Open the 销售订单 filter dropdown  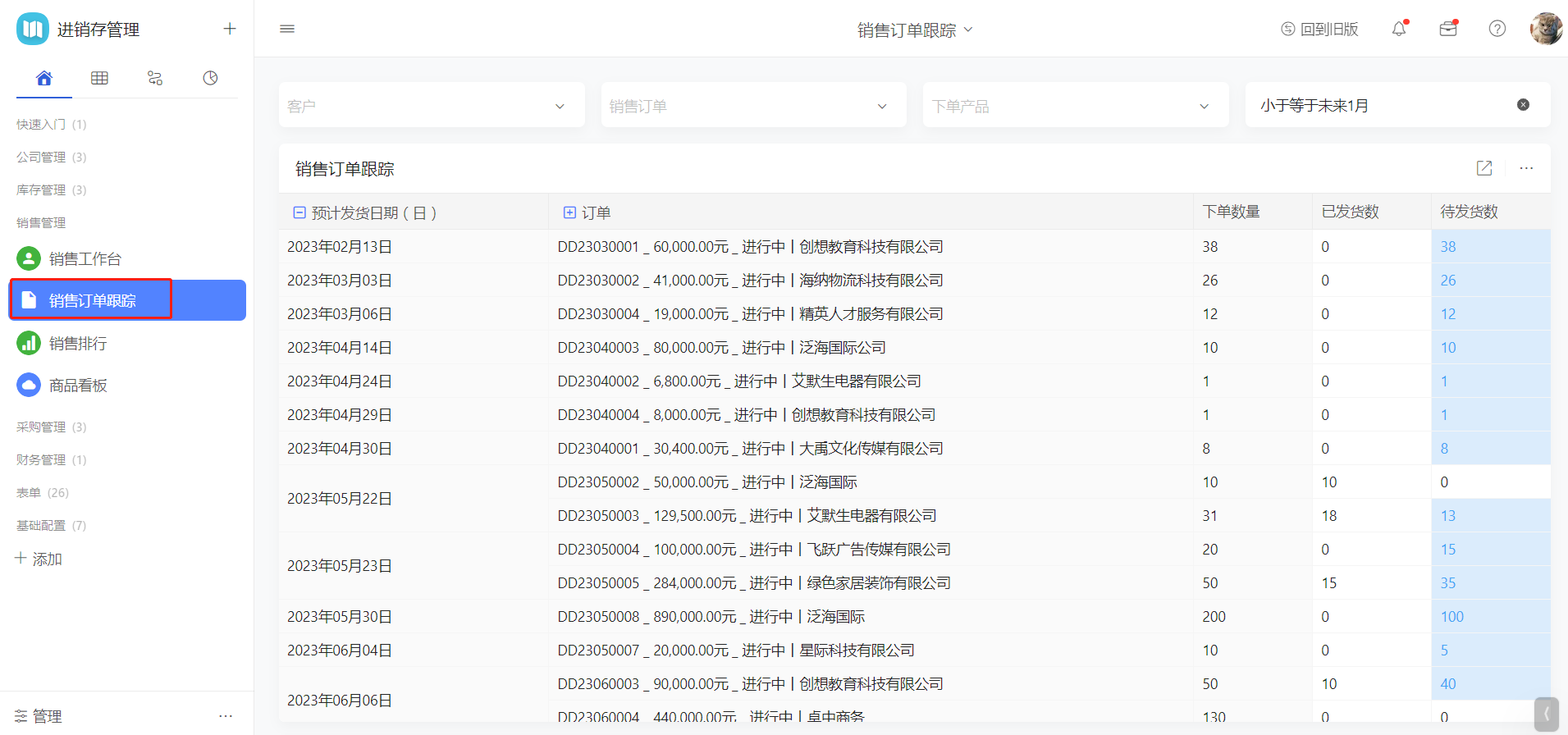tap(753, 105)
